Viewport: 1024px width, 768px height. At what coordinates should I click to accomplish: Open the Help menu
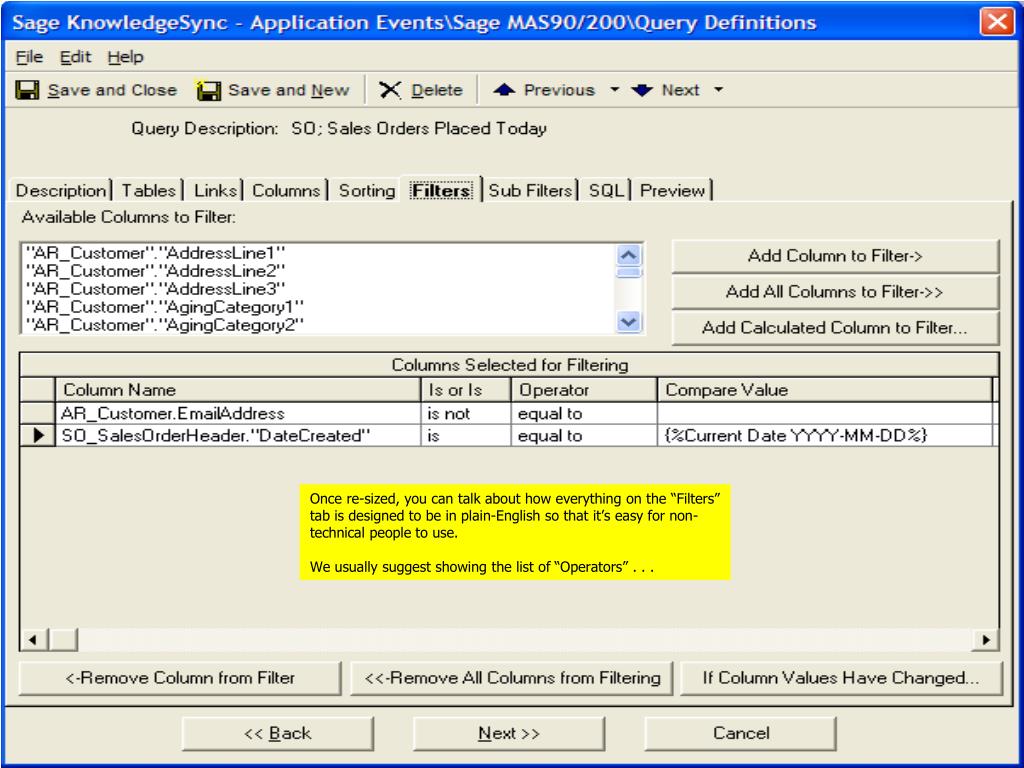tap(125, 57)
